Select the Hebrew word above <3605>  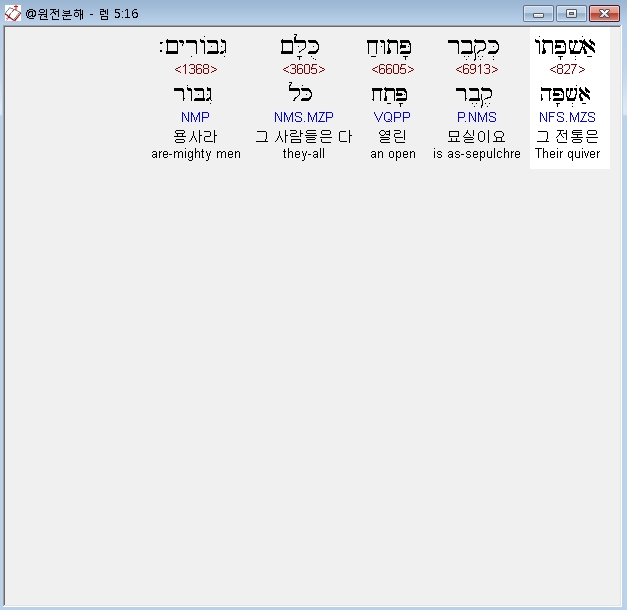[x=300, y=46]
